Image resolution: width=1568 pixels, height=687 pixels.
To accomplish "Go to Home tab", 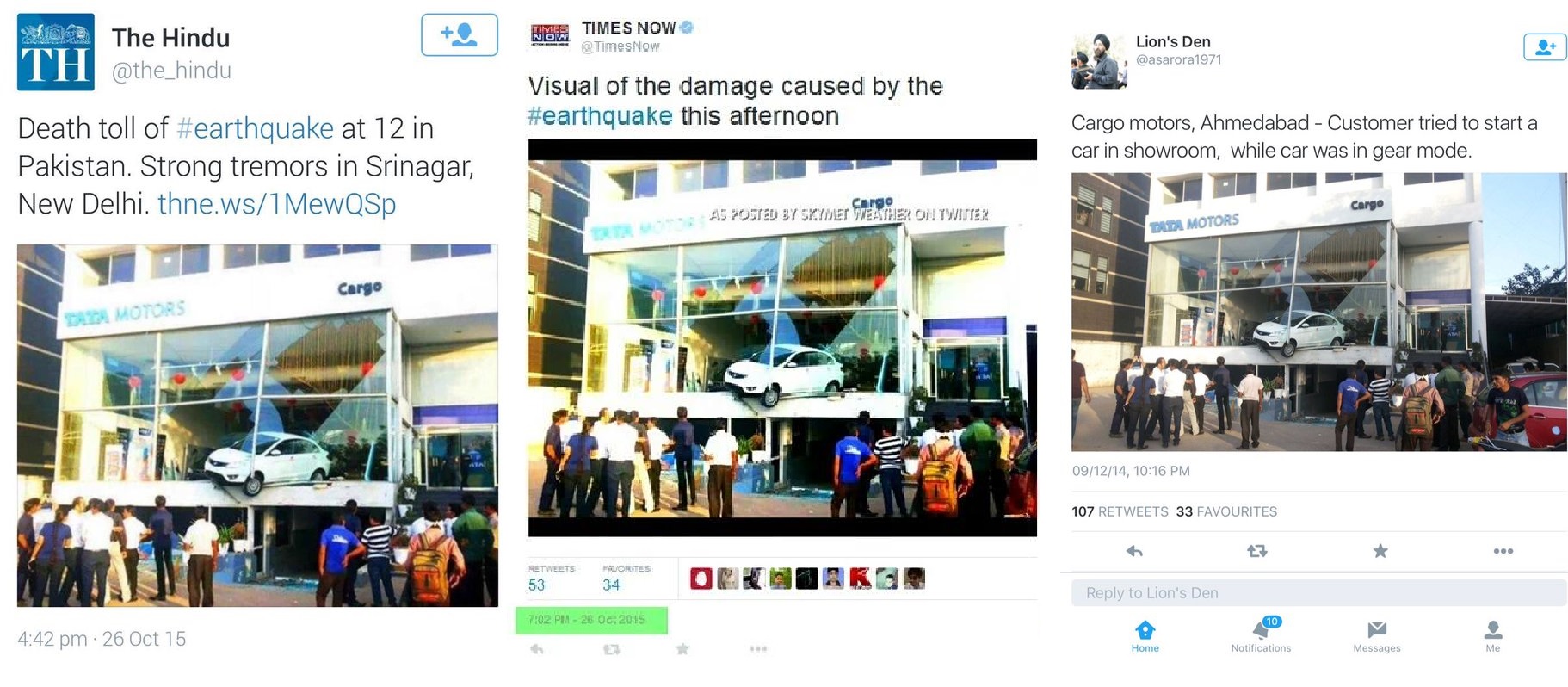I will [x=1145, y=636].
